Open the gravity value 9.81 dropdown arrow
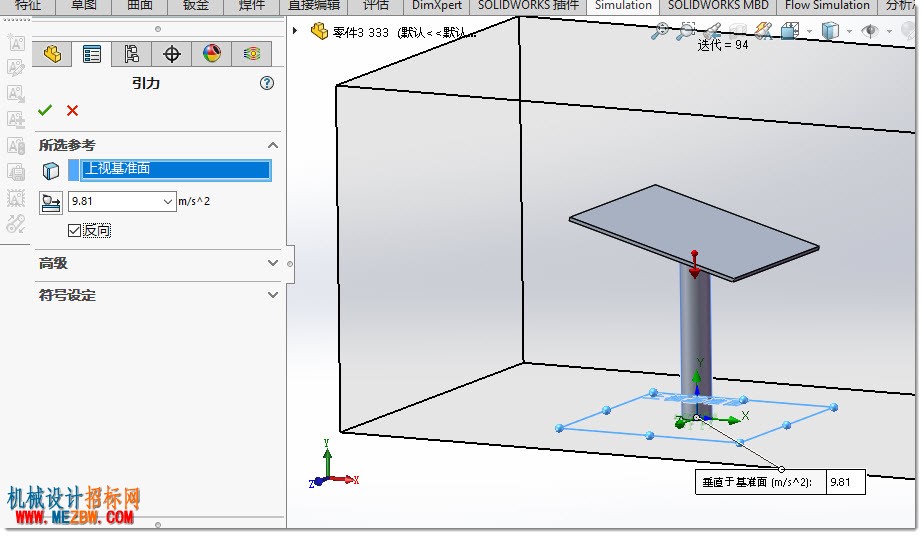The image size is (923, 536). (x=168, y=201)
